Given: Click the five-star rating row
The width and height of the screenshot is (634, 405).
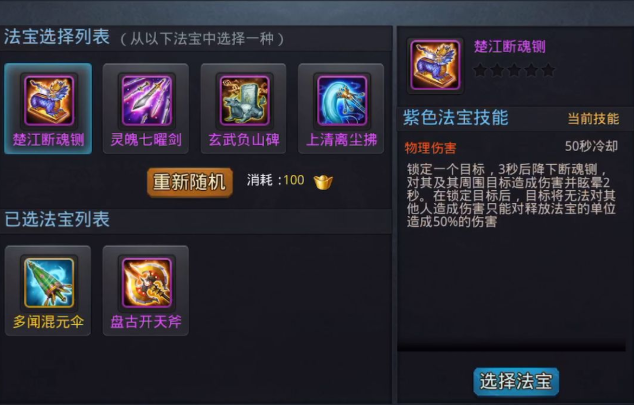Looking at the screenshot, I should [x=514, y=70].
